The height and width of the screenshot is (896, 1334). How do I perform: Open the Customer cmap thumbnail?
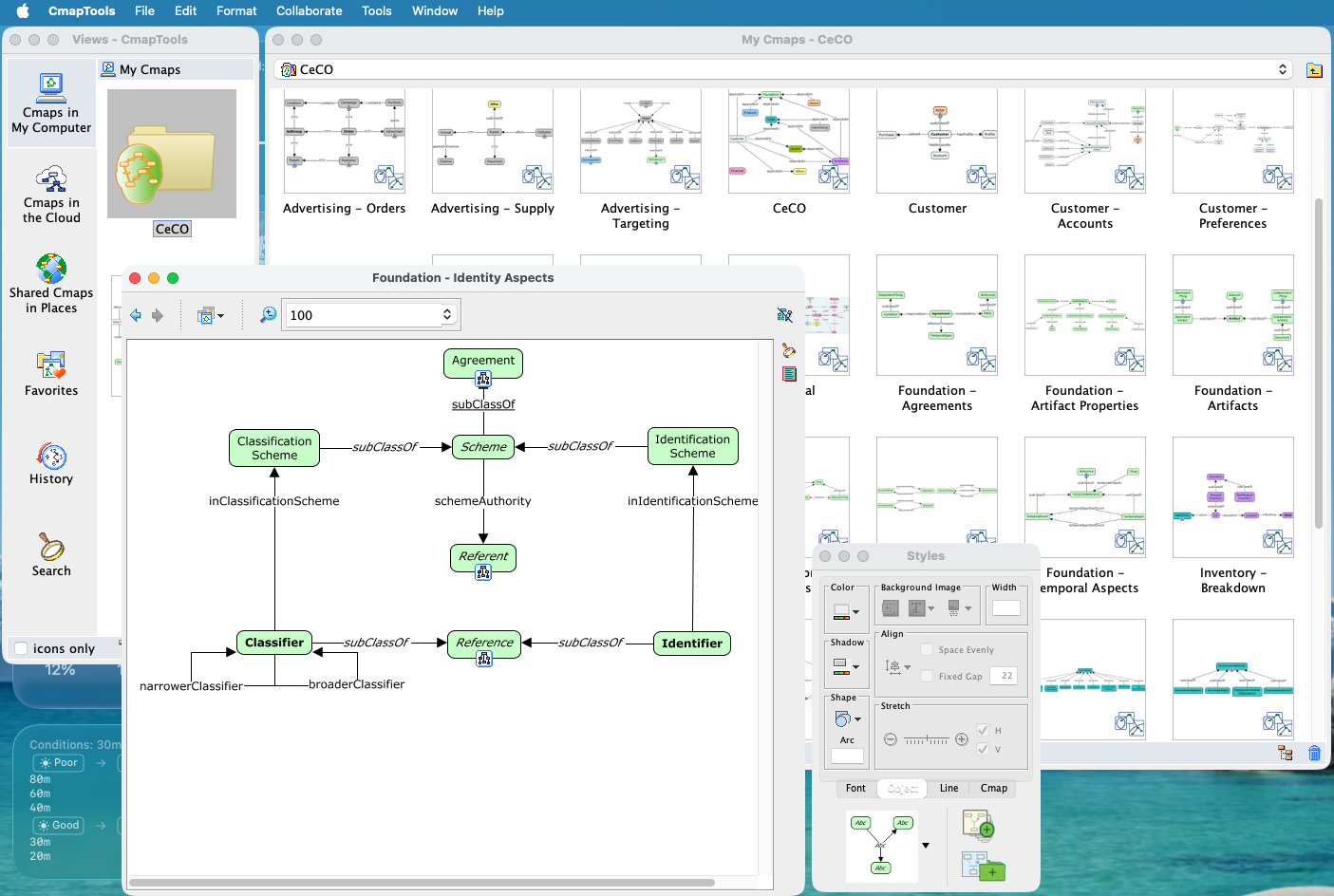tap(937, 141)
